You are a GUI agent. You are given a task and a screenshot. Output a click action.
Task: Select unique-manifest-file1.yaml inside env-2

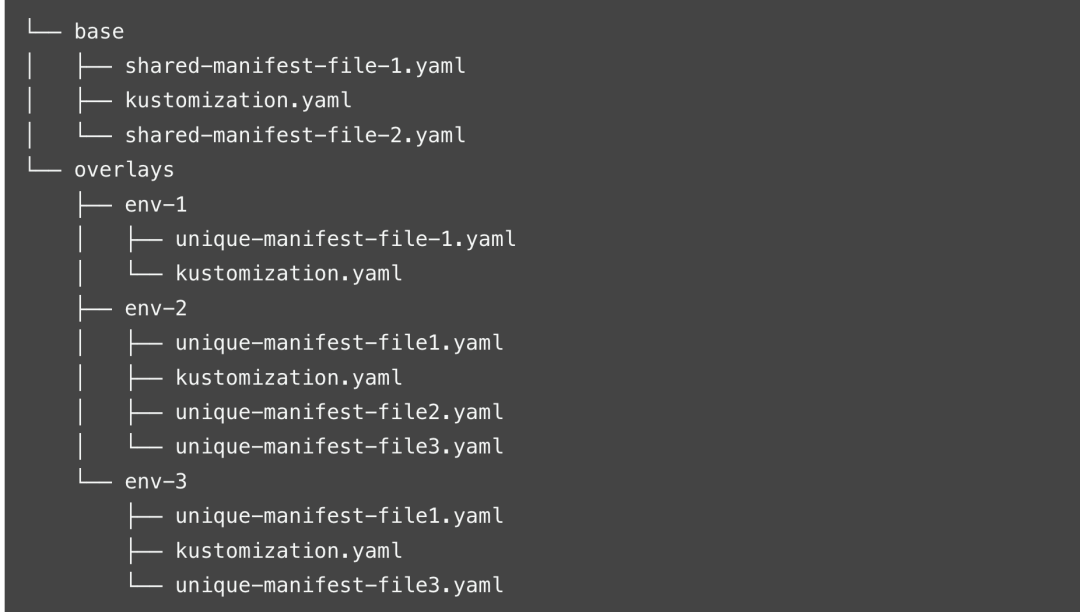tap(339, 343)
